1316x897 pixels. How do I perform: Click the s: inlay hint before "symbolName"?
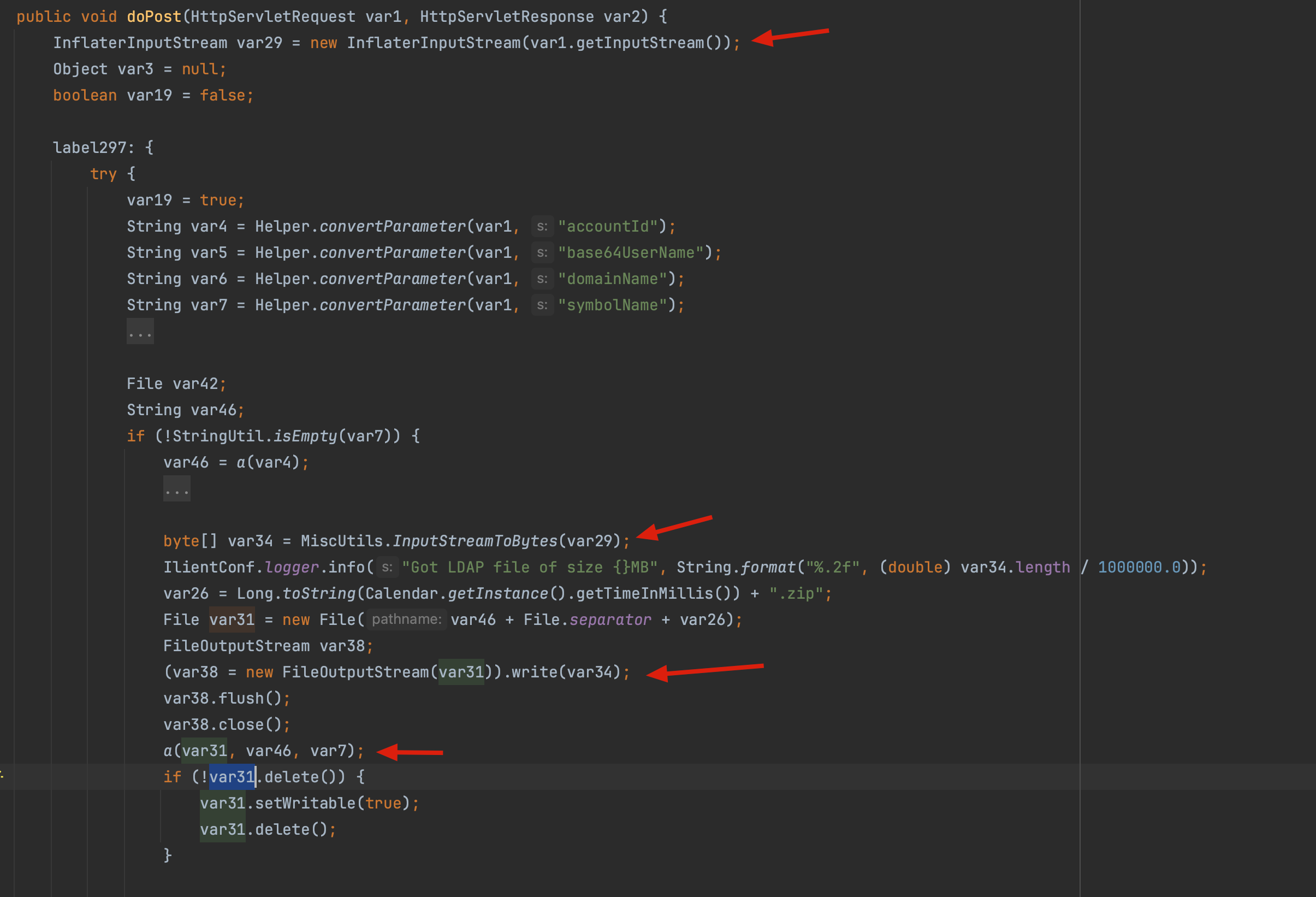pyautogui.click(x=542, y=305)
